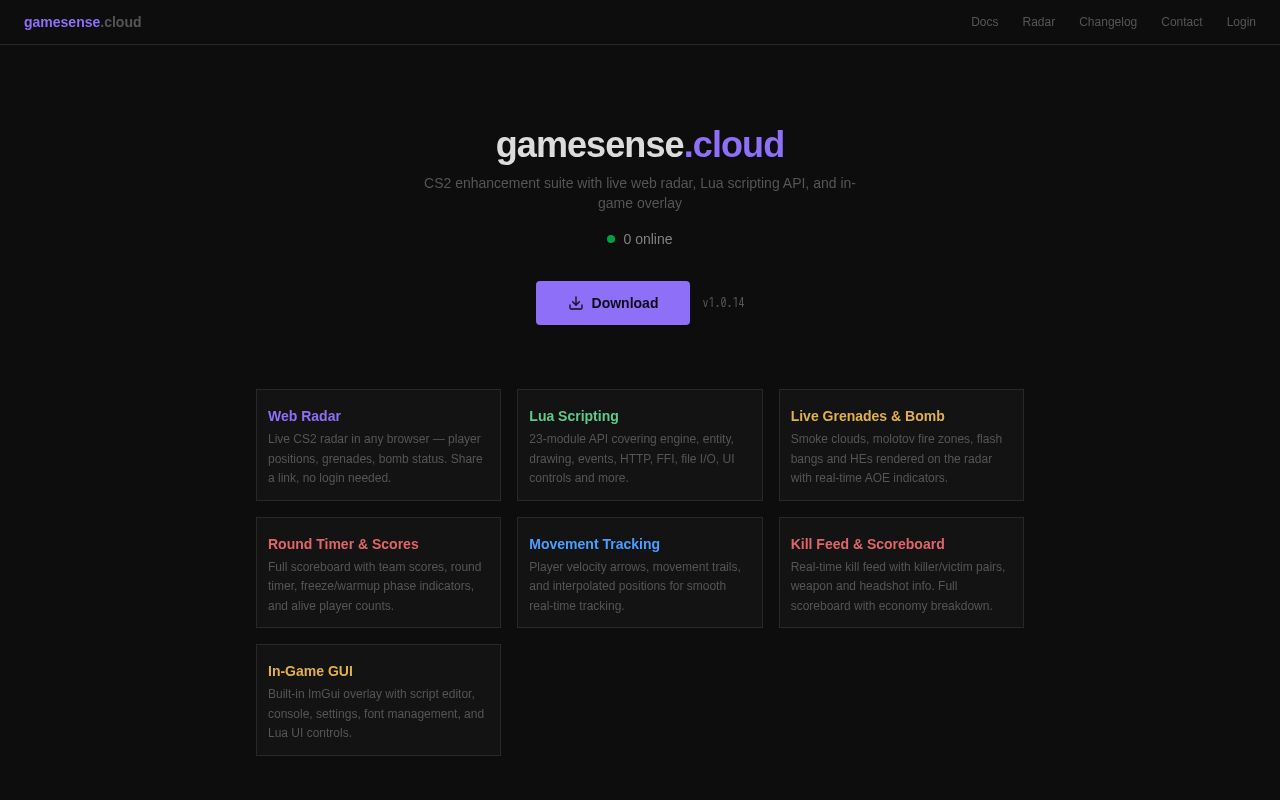The height and width of the screenshot is (800, 1280).
Task: Click the 'Live CS2 radar in any browser' description
Action: [x=375, y=458]
